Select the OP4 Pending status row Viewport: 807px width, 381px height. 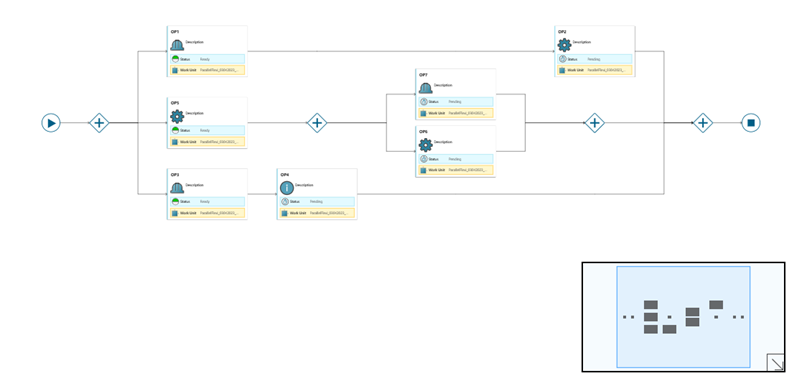317,202
